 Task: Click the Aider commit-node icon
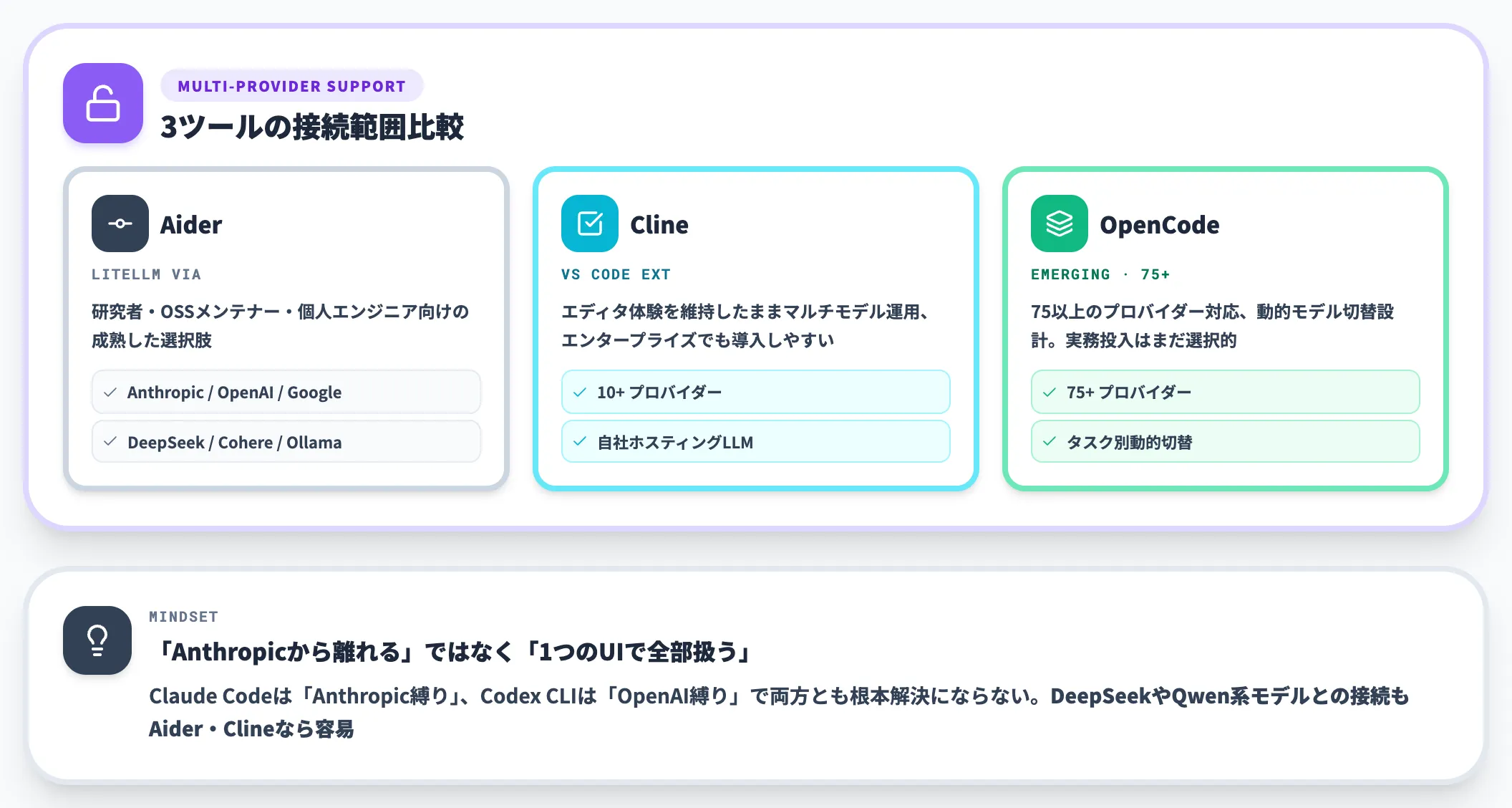pyautogui.click(x=120, y=223)
